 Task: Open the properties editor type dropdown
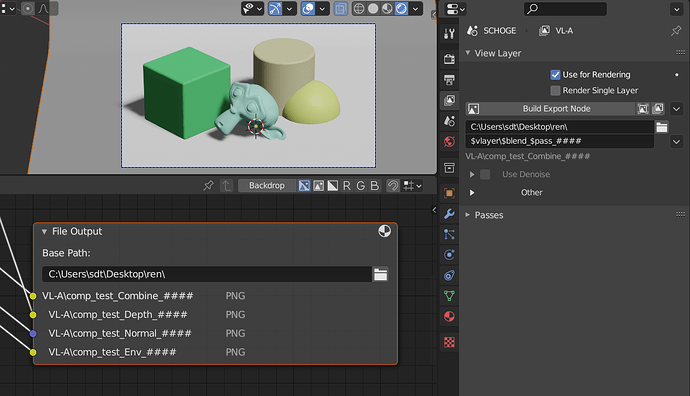pyautogui.click(x=455, y=9)
